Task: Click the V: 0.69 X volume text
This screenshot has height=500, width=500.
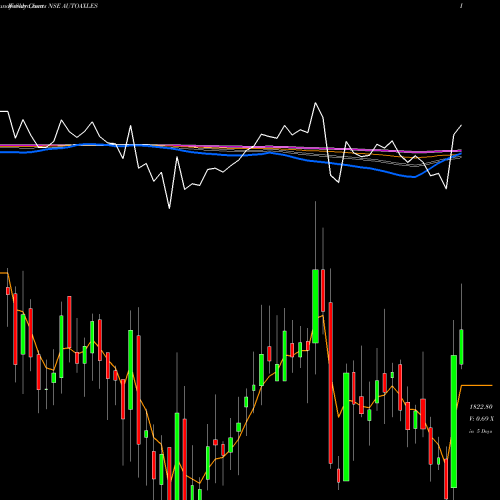Action: (x=481, y=419)
